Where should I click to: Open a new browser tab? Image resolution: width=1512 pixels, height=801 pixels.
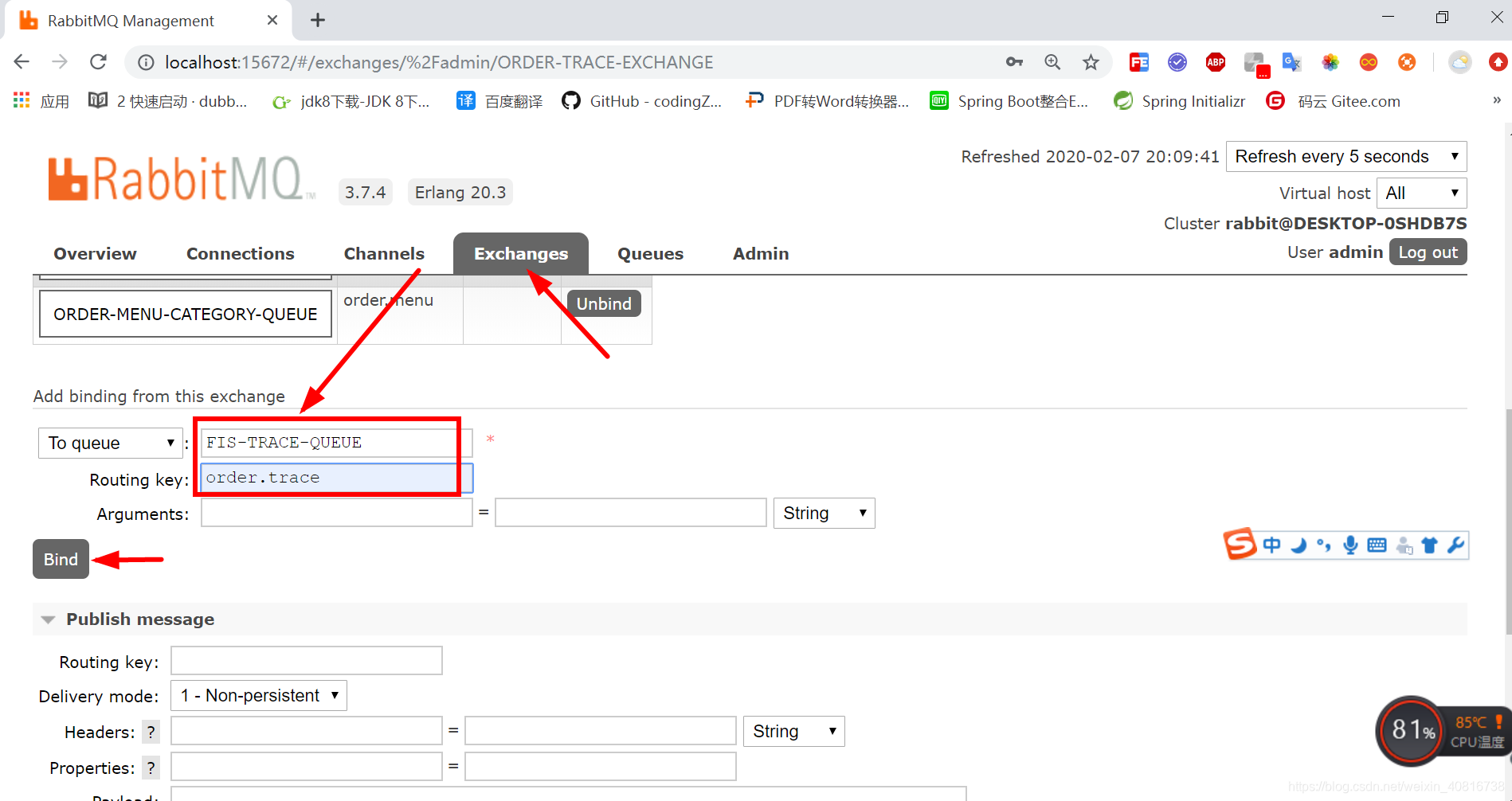click(318, 20)
